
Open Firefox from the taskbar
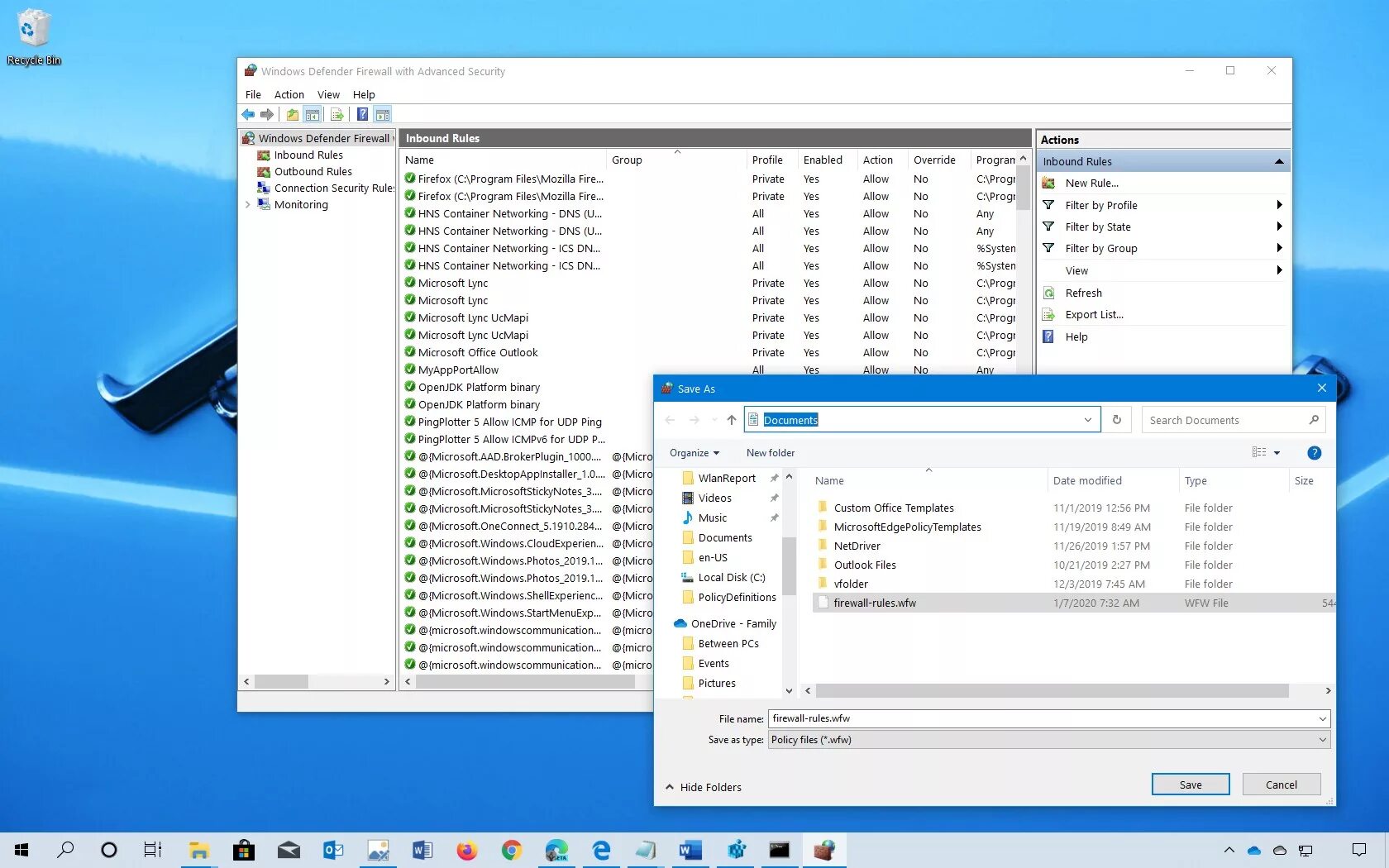[x=466, y=850]
